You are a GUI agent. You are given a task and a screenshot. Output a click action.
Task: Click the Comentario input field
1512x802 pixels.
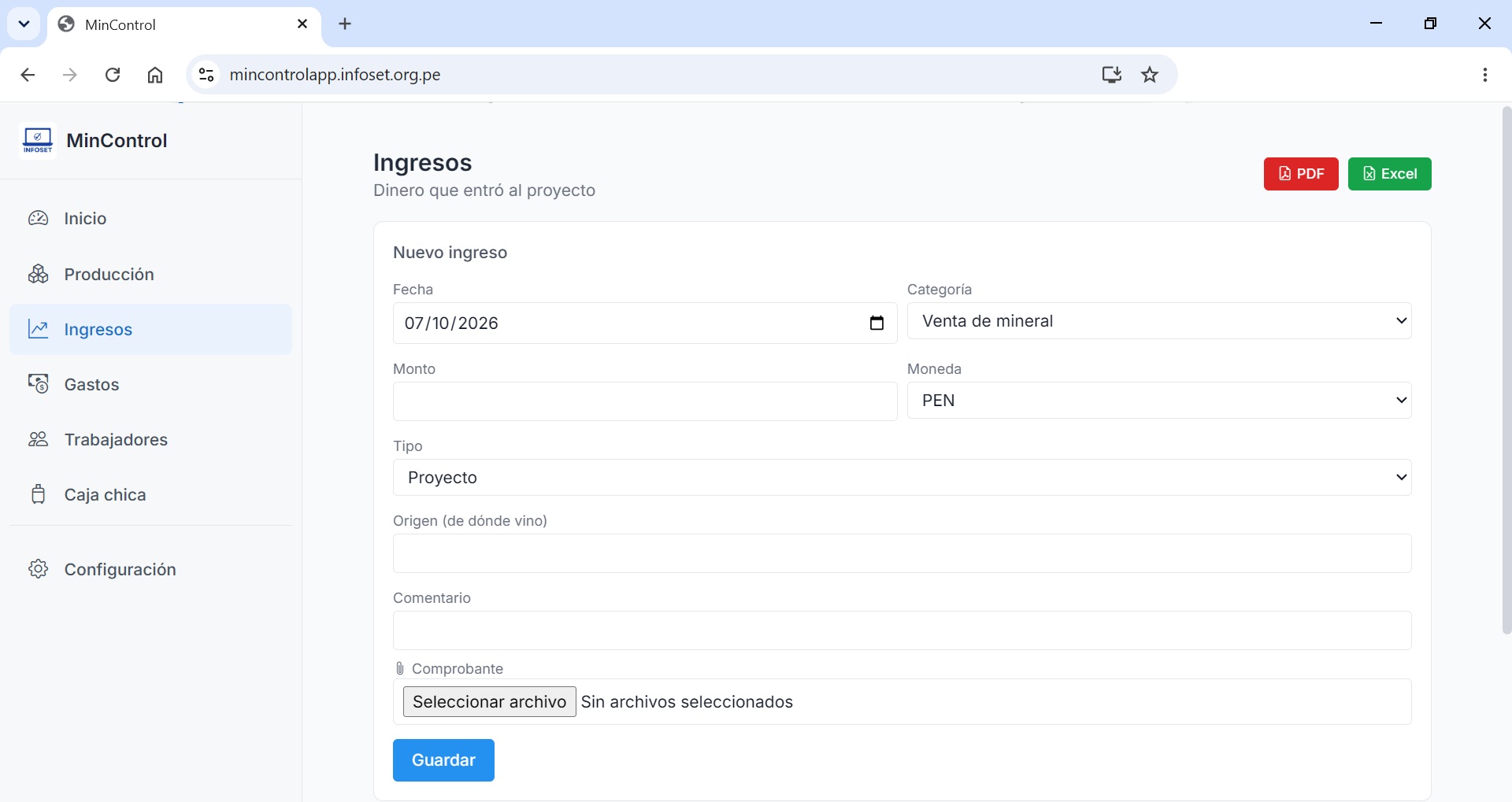(902, 630)
